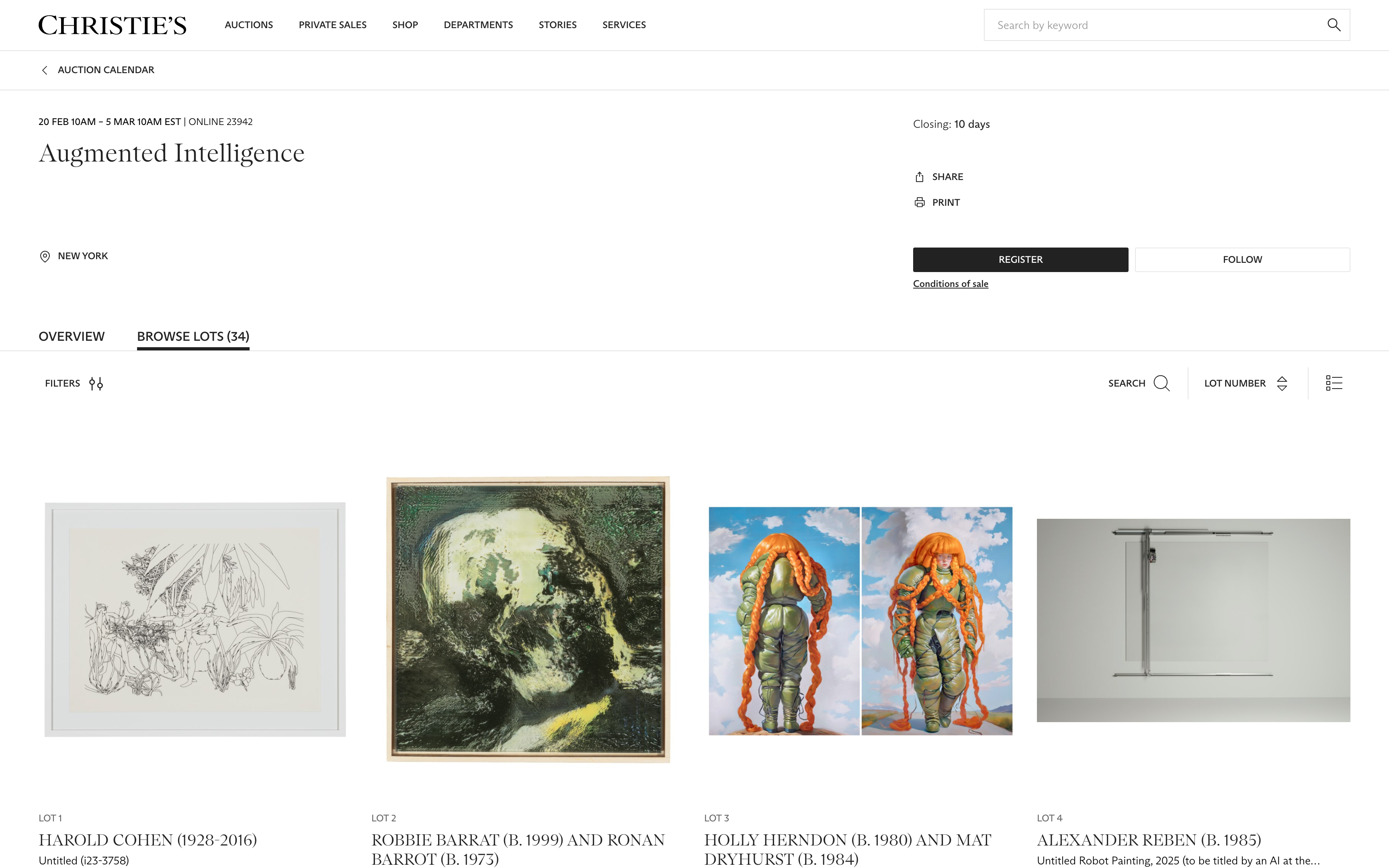This screenshot has height=868, width=1389.
Task: Click the Christie's logo
Action: pyautogui.click(x=113, y=25)
